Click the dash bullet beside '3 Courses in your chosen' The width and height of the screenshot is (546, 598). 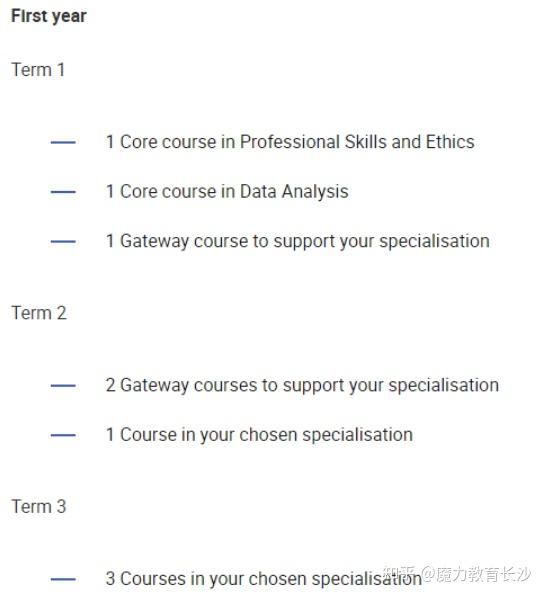pyautogui.click(x=63, y=579)
